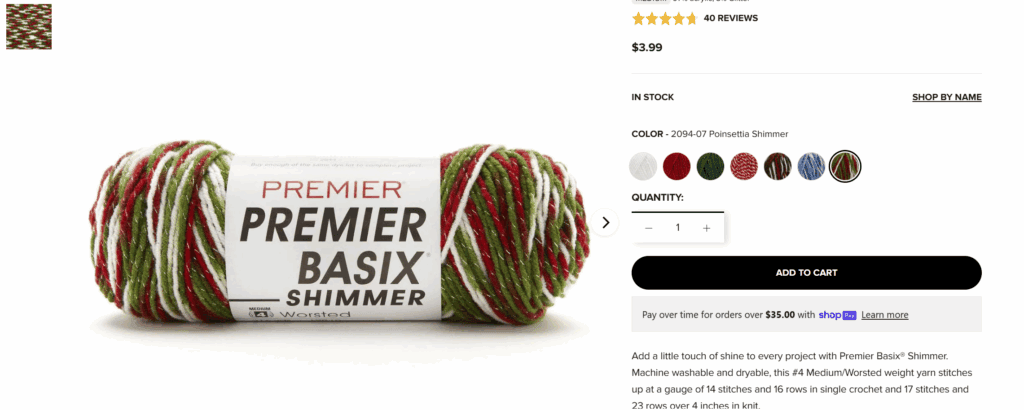1024x410 pixels.
Task: Click the quantity number field
Action: (x=677, y=228)
